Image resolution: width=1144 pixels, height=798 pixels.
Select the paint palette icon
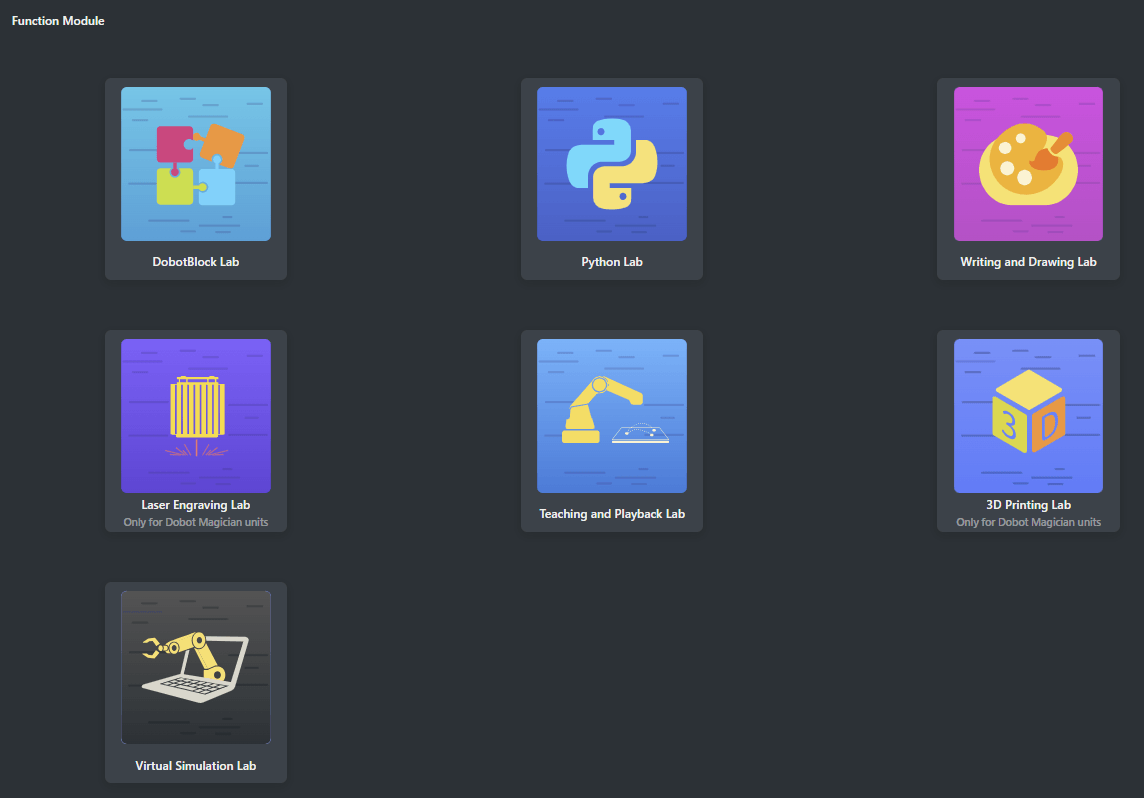point(1028,164)
